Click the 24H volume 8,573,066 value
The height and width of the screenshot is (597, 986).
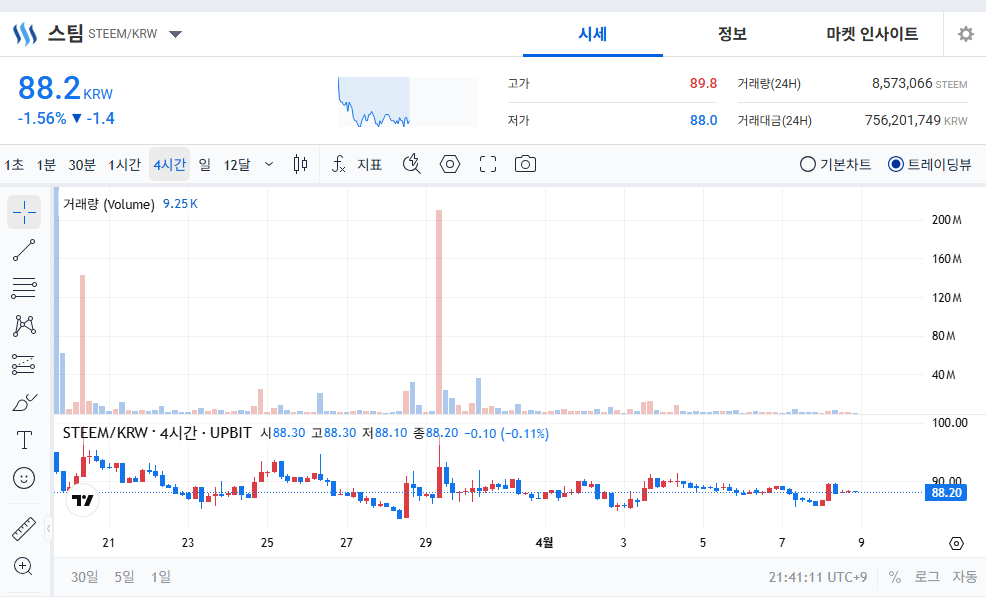pyautogui.click(x=902, y=83)
